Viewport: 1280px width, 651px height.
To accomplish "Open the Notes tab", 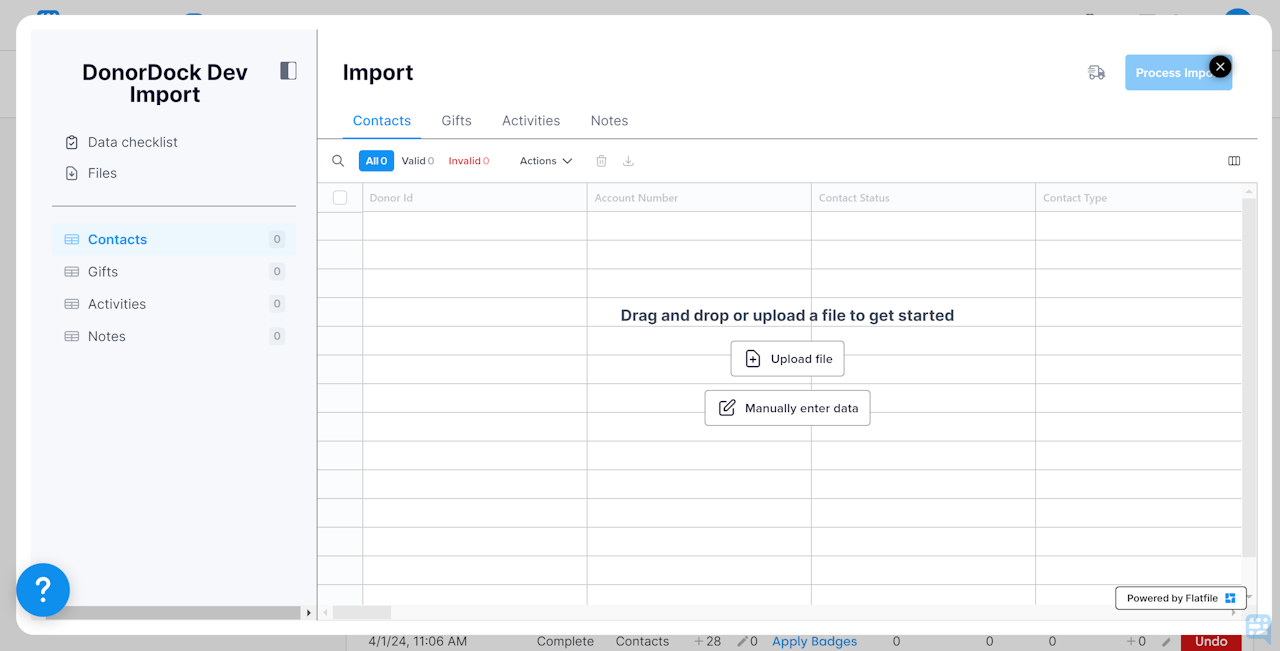I will pos(609,120).
